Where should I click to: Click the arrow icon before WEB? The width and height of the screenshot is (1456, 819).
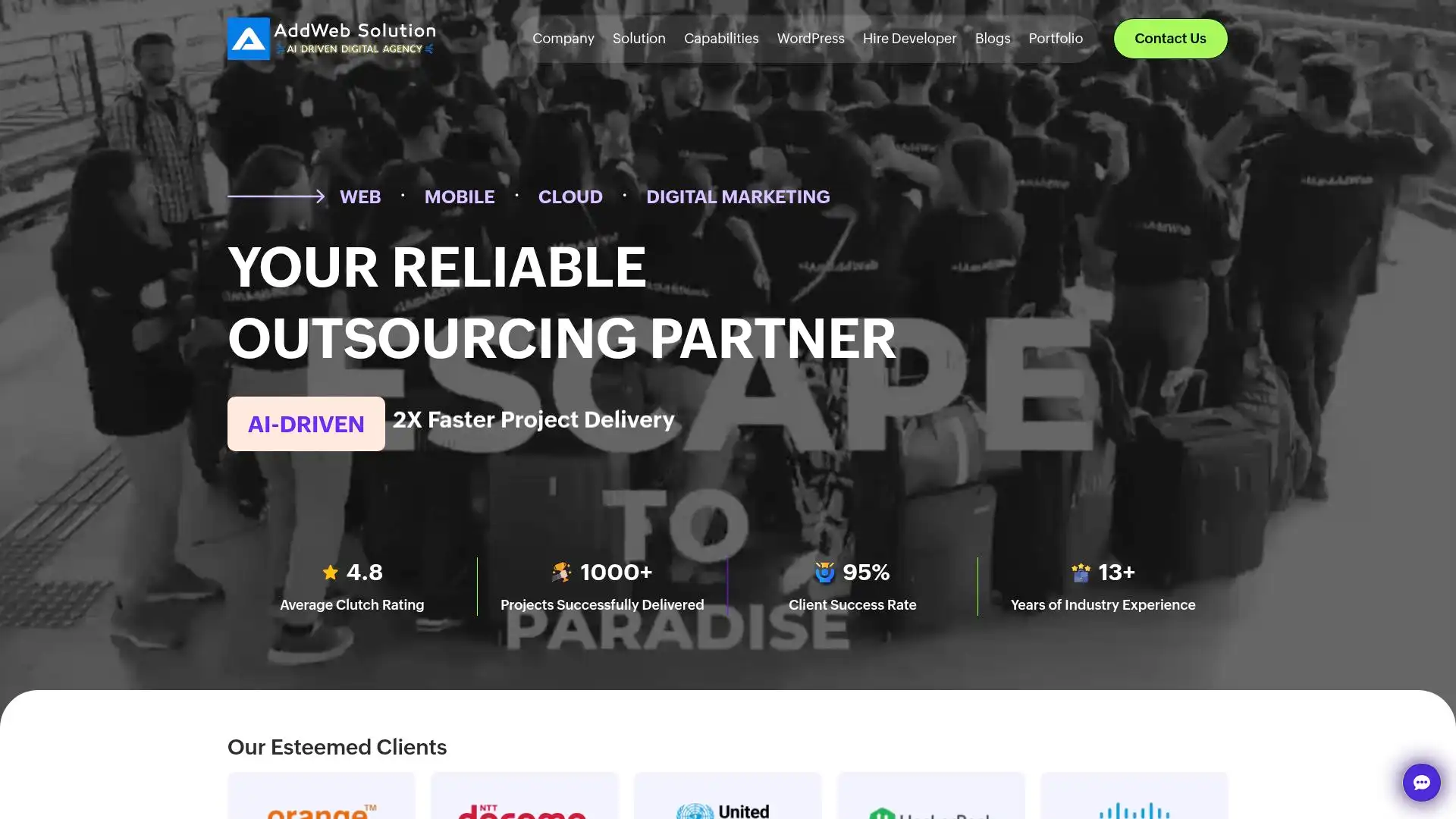pos(276,196)
